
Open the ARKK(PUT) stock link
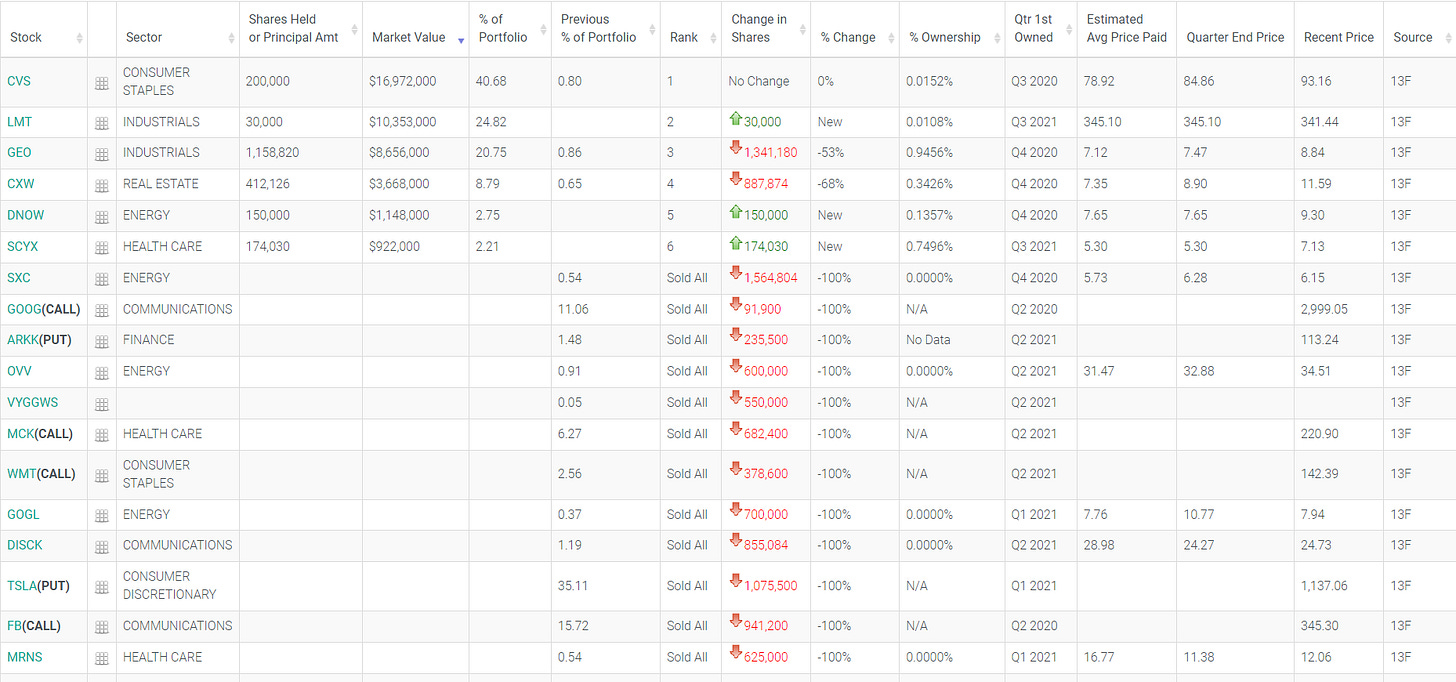coord(39,340)
